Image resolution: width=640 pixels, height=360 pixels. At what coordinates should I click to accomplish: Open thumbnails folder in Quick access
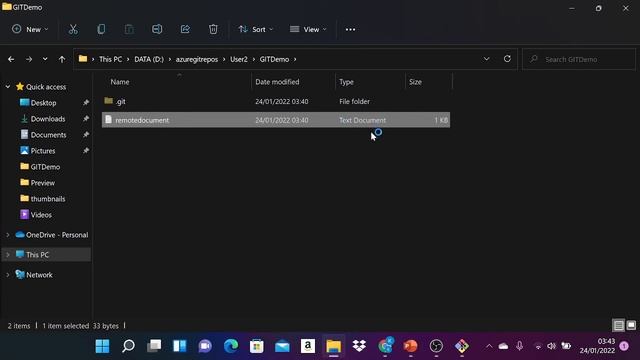click(x=48, y=199)
